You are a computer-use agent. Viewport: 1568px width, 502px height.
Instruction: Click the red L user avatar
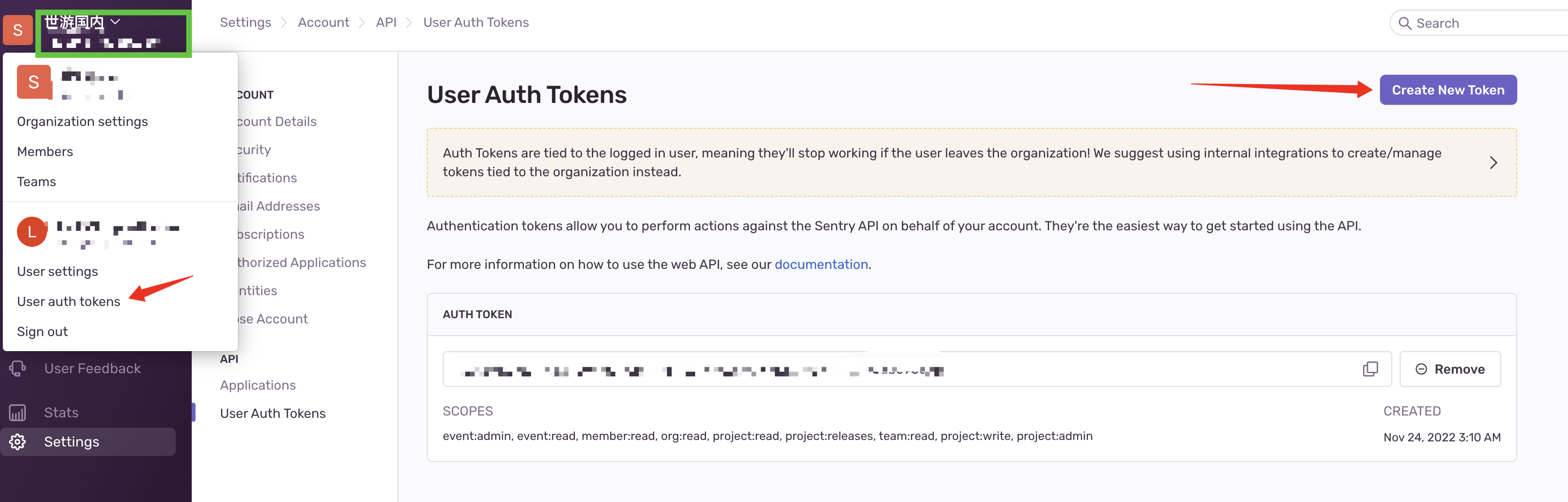[31, 232]
